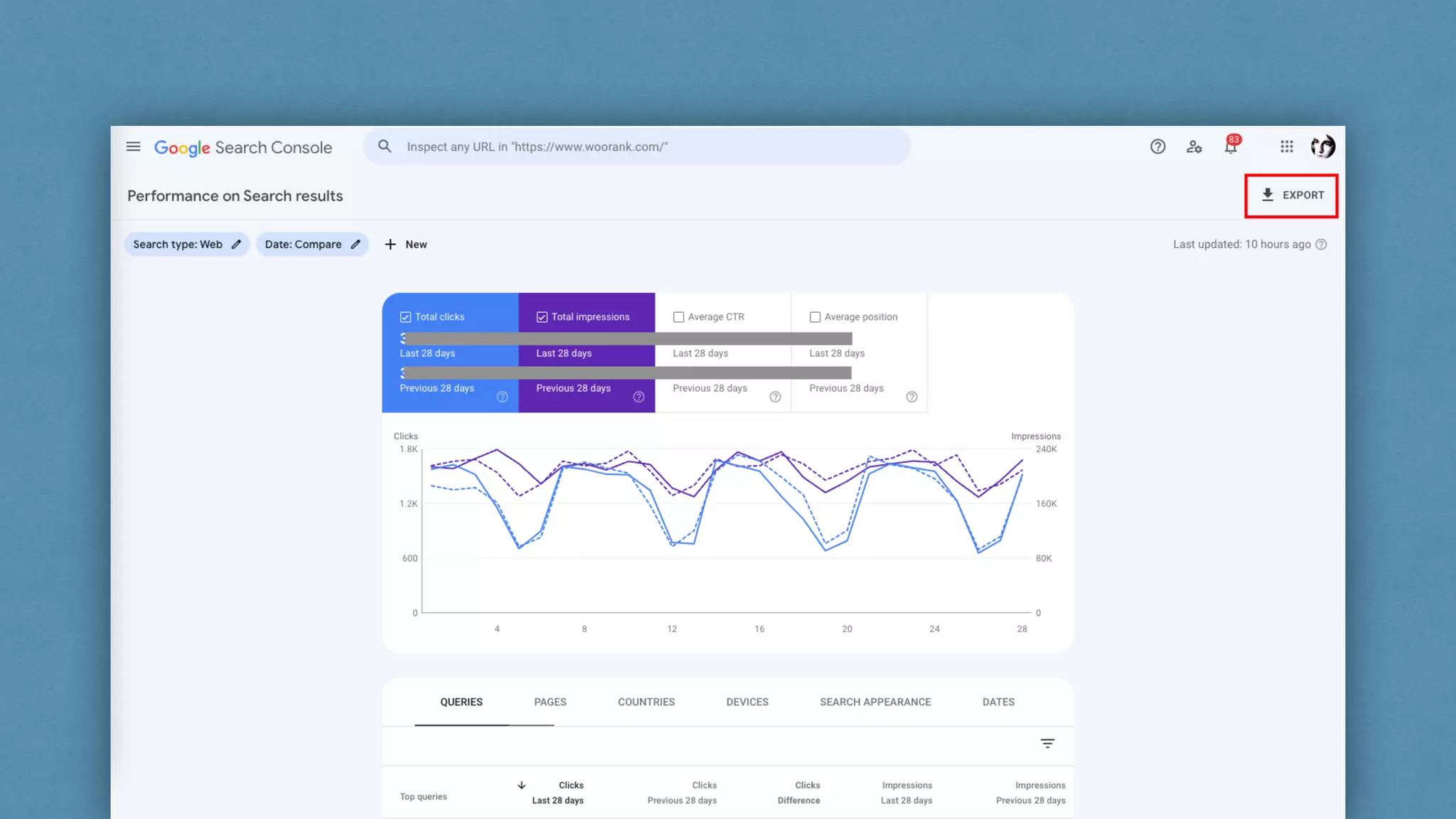This screenshot has width=1456, height=819.
Task: Enable the Average position checkbox
Action: (815, 317)
